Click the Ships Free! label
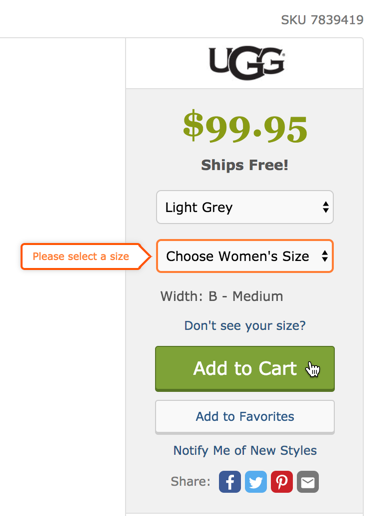The height and width of the screenshot is (516, 384). tap(245, 165)
